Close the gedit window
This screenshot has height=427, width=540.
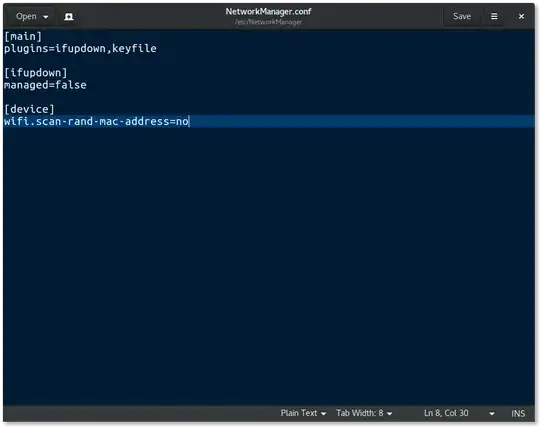pyautogui.click(x=521, y=16)
